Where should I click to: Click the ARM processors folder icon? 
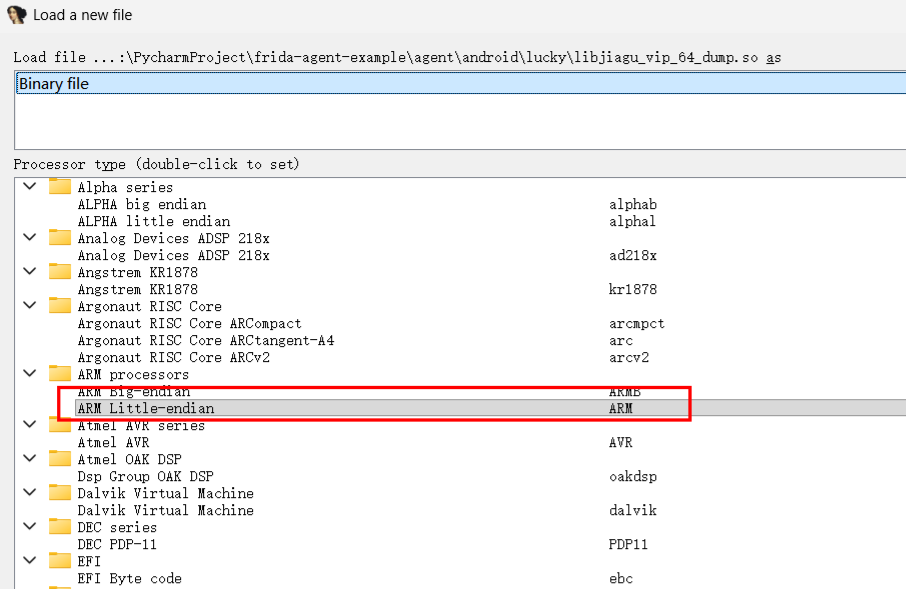point(60,374)
